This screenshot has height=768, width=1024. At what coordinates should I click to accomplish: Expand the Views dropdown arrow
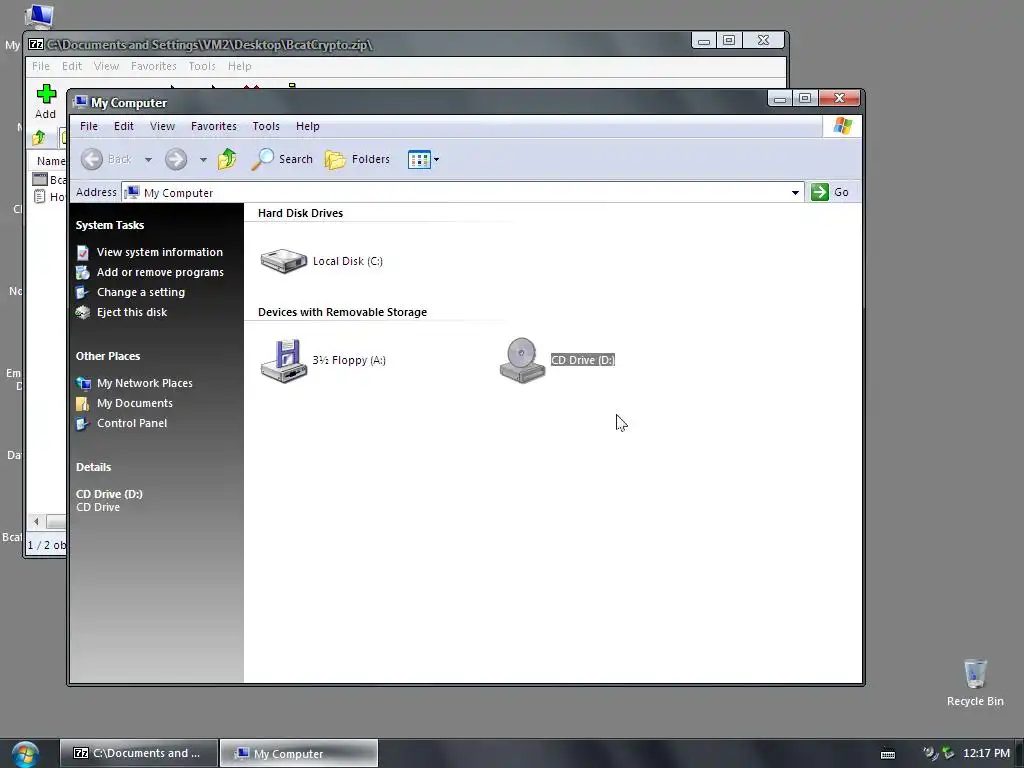(x=436, y=159)
